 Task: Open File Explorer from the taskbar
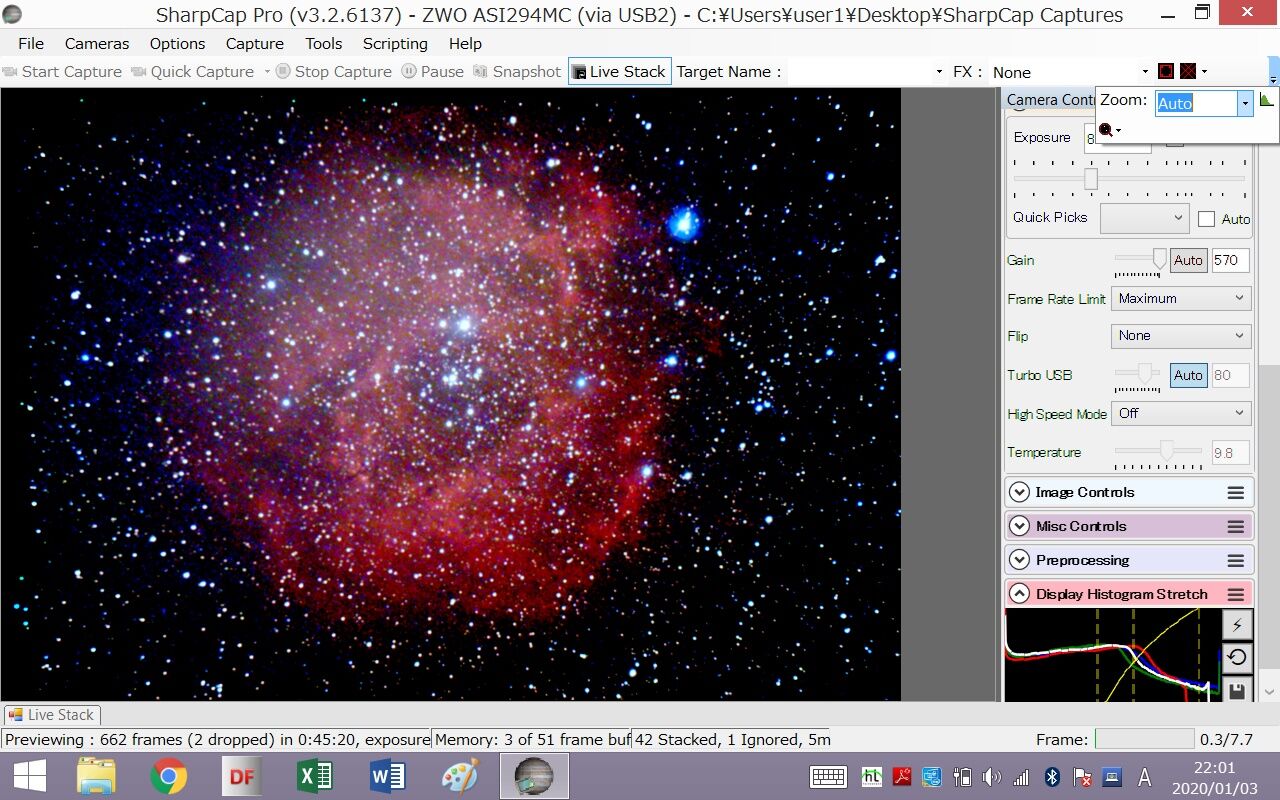(97, 776)
